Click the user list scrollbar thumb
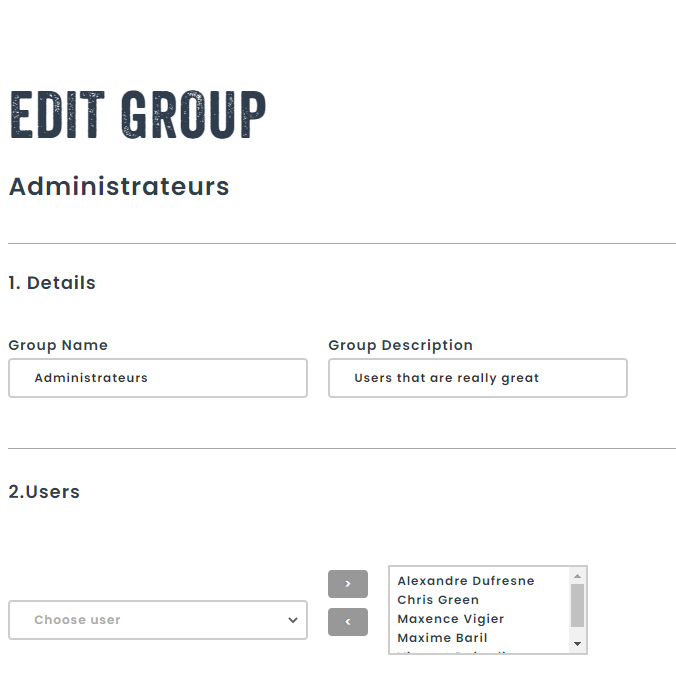Image resolution: width=676 pixels, height=699 pixels. click(x=577, y=605)
